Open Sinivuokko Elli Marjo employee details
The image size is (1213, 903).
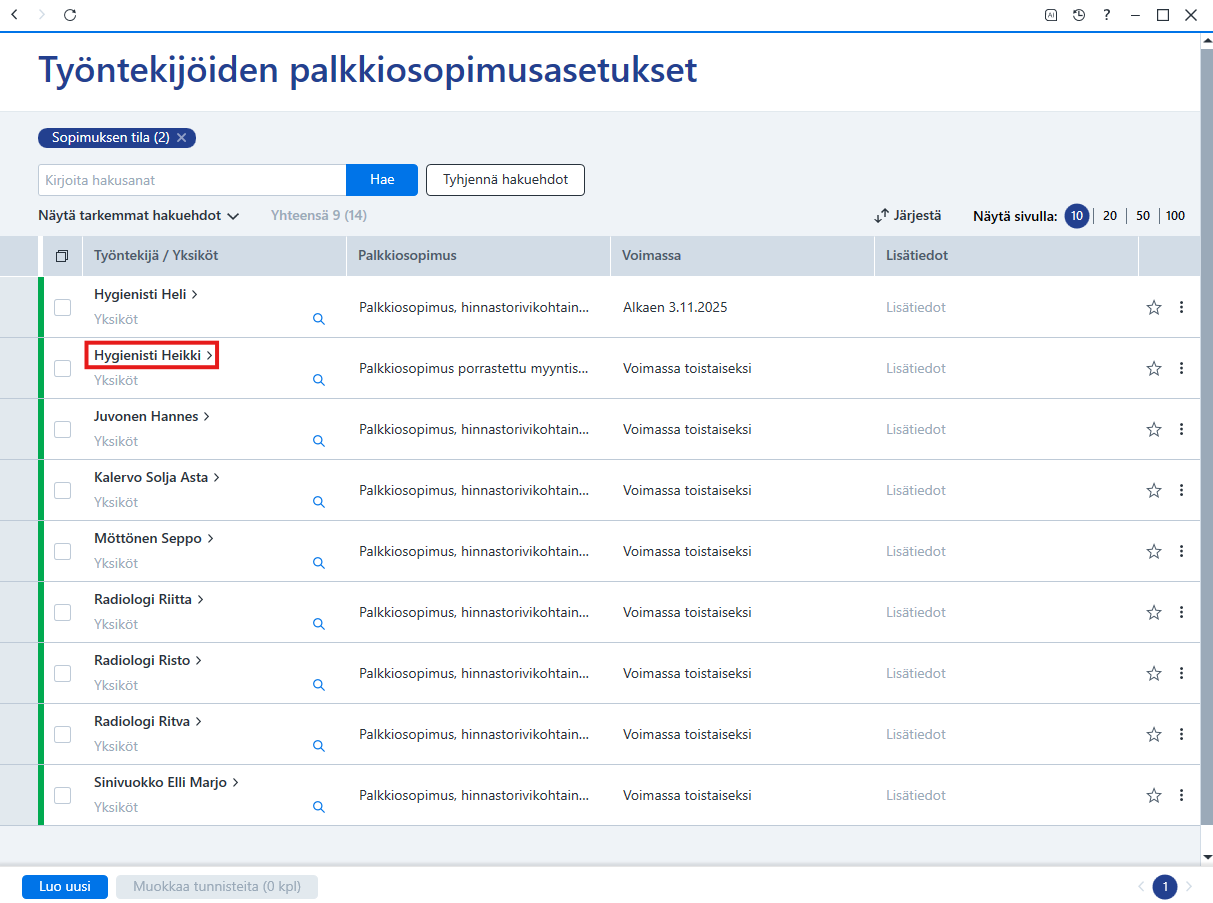click(x=167, y=782)
